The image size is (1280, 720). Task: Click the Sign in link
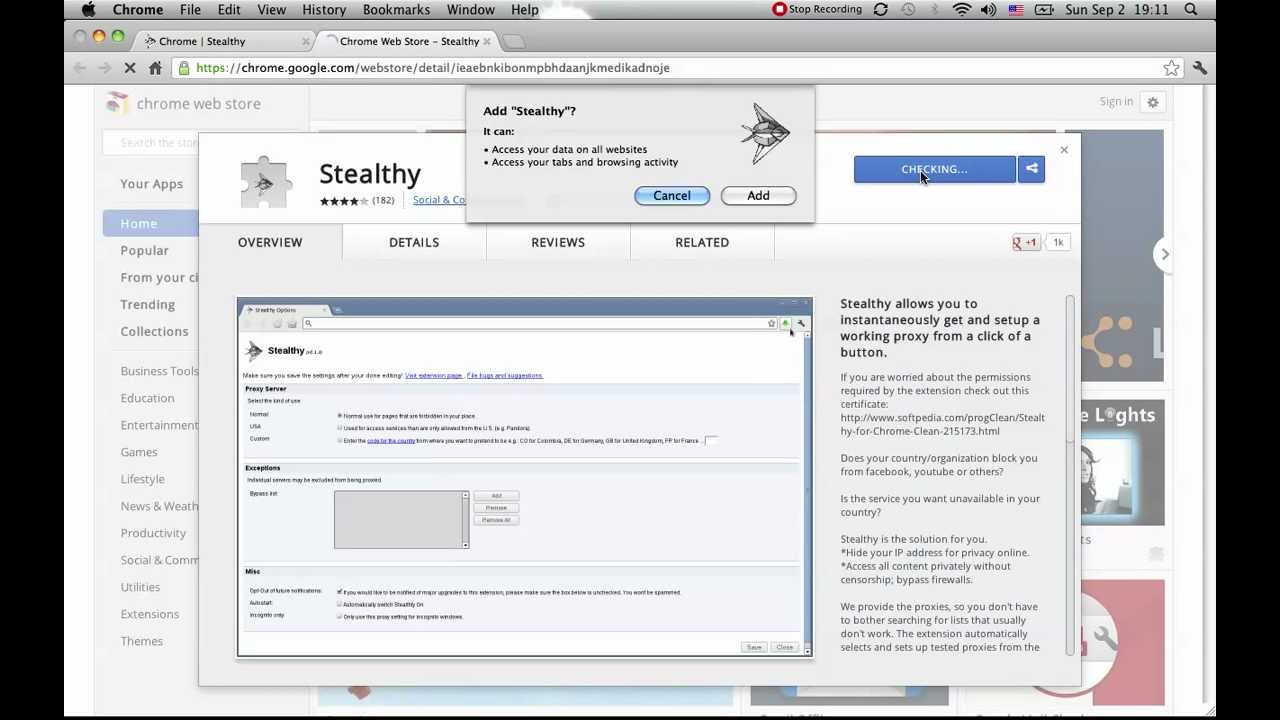(x=1116, y=102)
